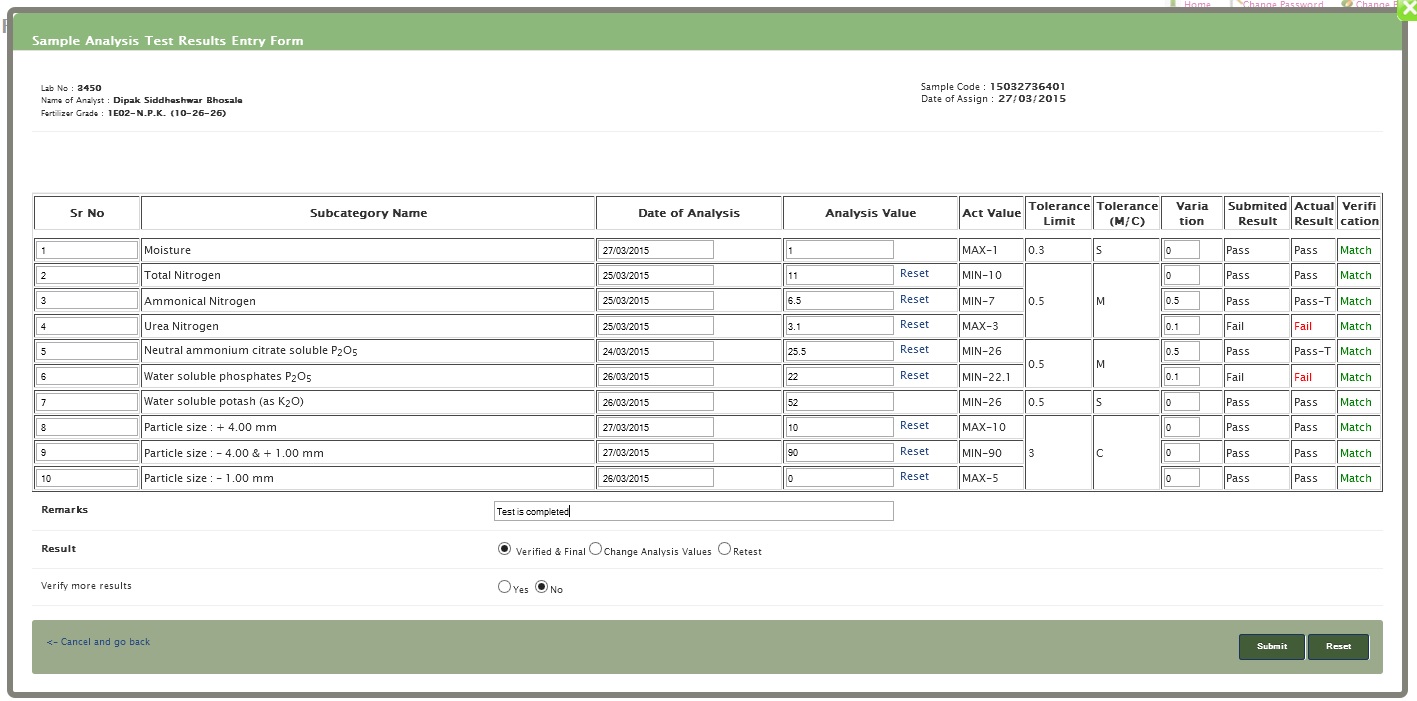The image size is (1417, 701).
Task: Focus the Ammonical Nitrogen variation field
Action: click(1181, 301)
